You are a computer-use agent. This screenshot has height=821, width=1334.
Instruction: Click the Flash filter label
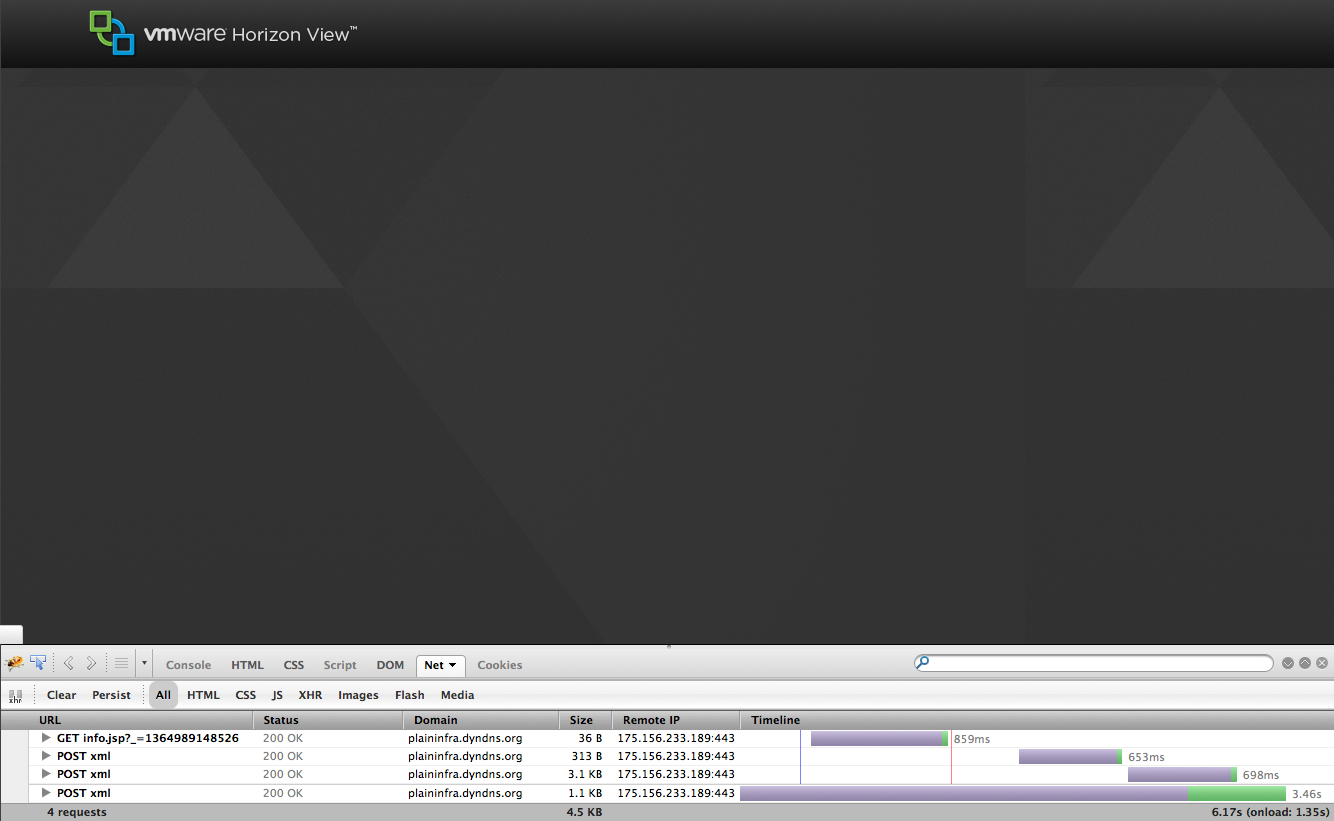point(409,694)
